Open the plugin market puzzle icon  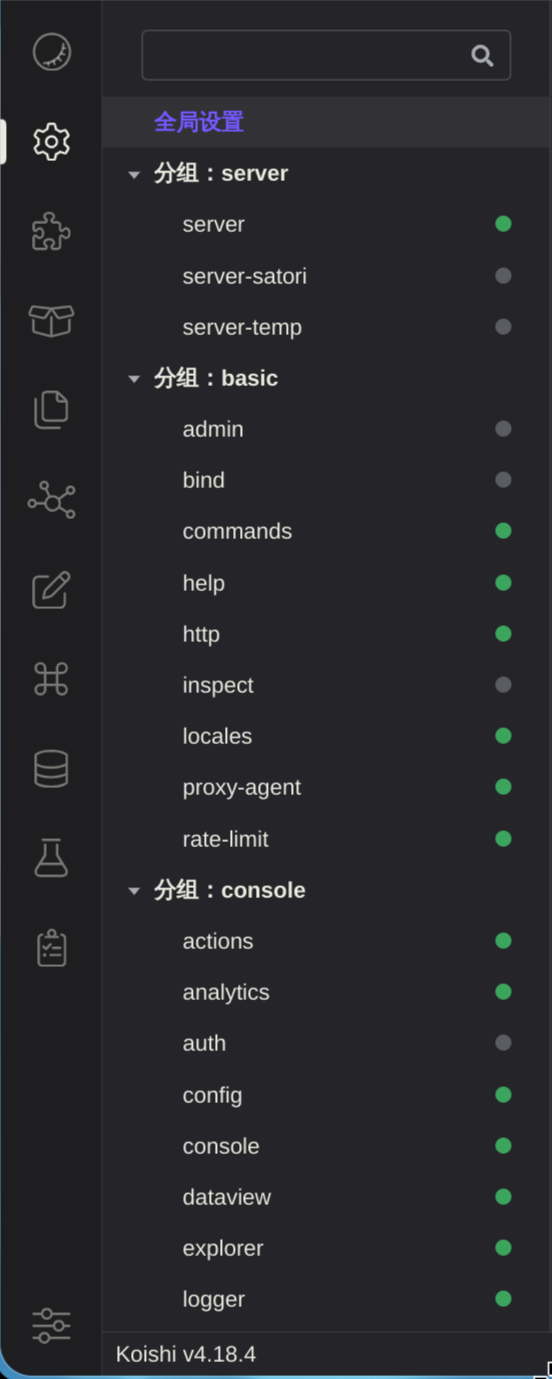[x=51, y=232]
